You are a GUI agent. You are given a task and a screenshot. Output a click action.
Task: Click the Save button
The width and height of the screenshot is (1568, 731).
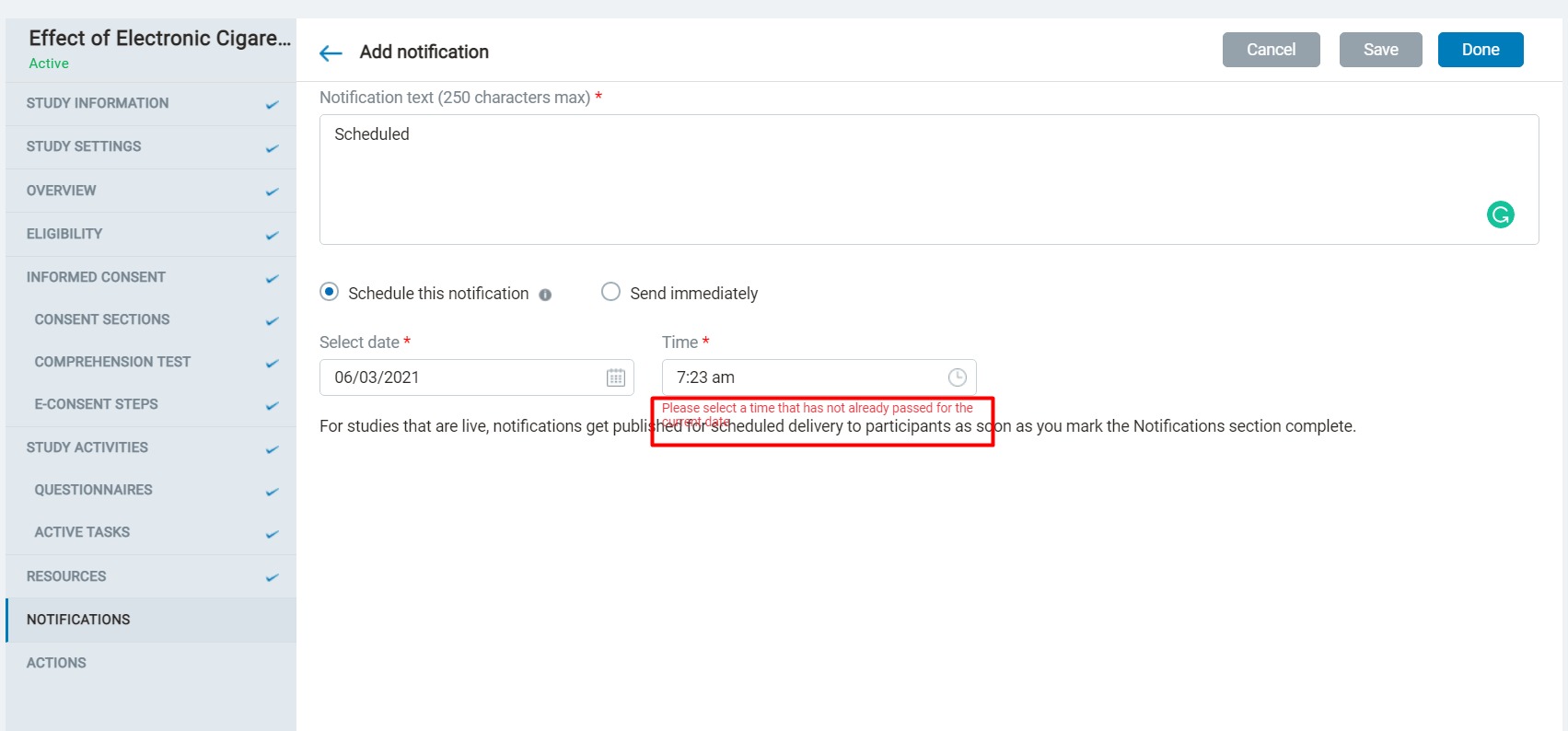point(1380,50)
